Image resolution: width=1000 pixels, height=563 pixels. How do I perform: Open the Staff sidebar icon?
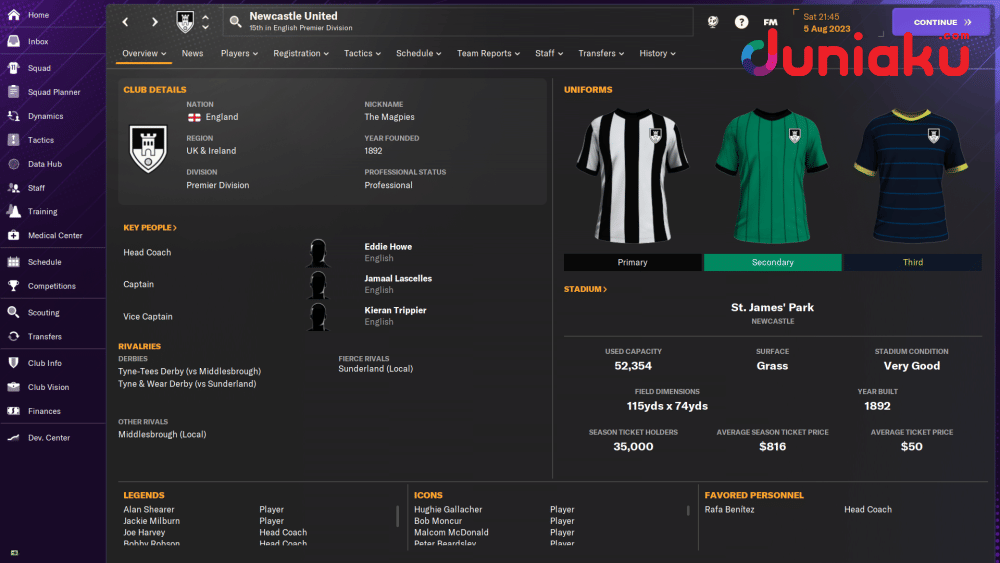tap(13, 187)
